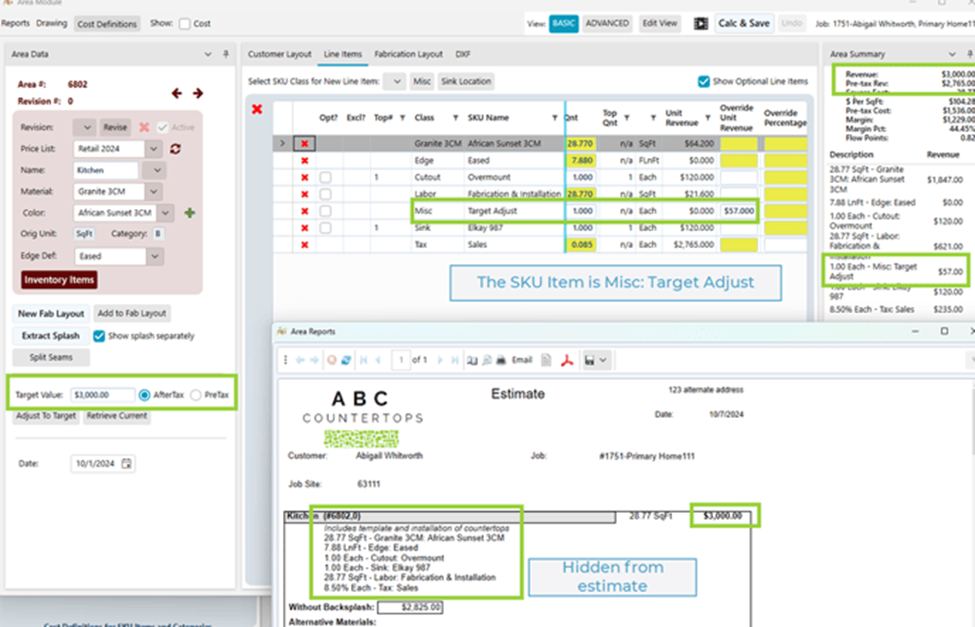Check Opt? box for Sink Elkay 987 row
975x627 pixels.
[x=325, y=228]
